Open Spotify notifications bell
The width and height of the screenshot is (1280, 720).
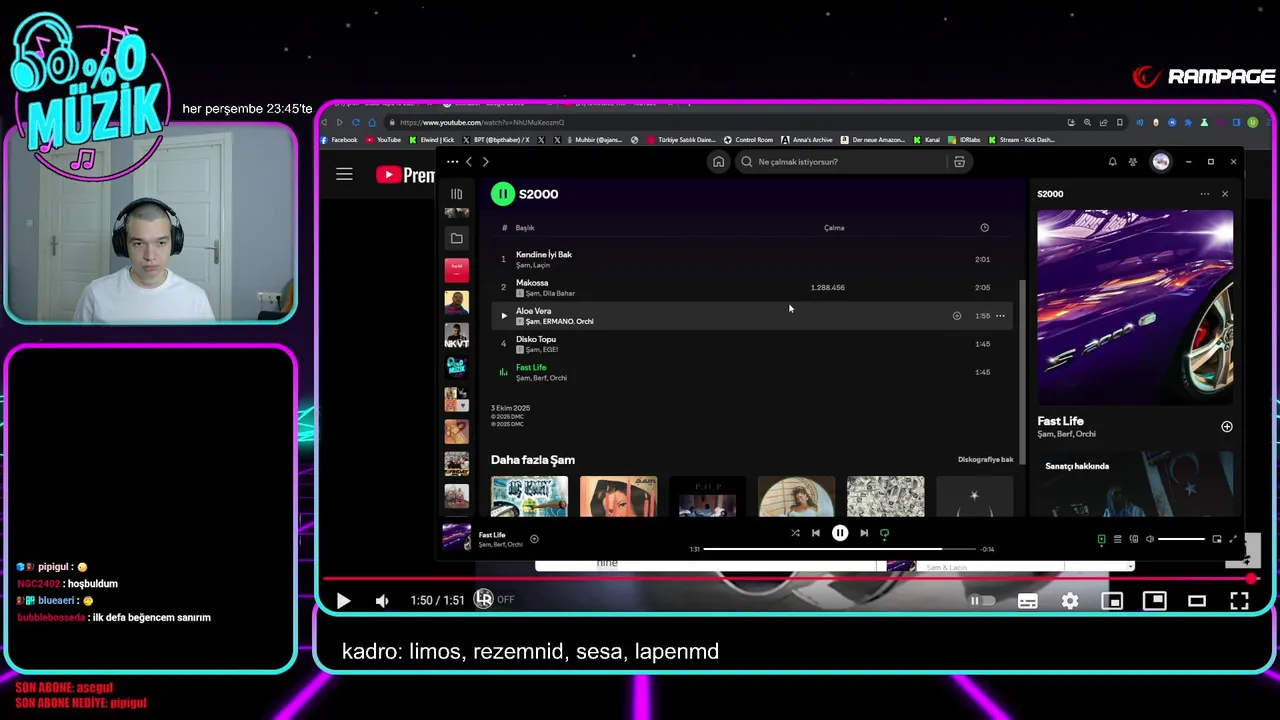[1112, 162]
